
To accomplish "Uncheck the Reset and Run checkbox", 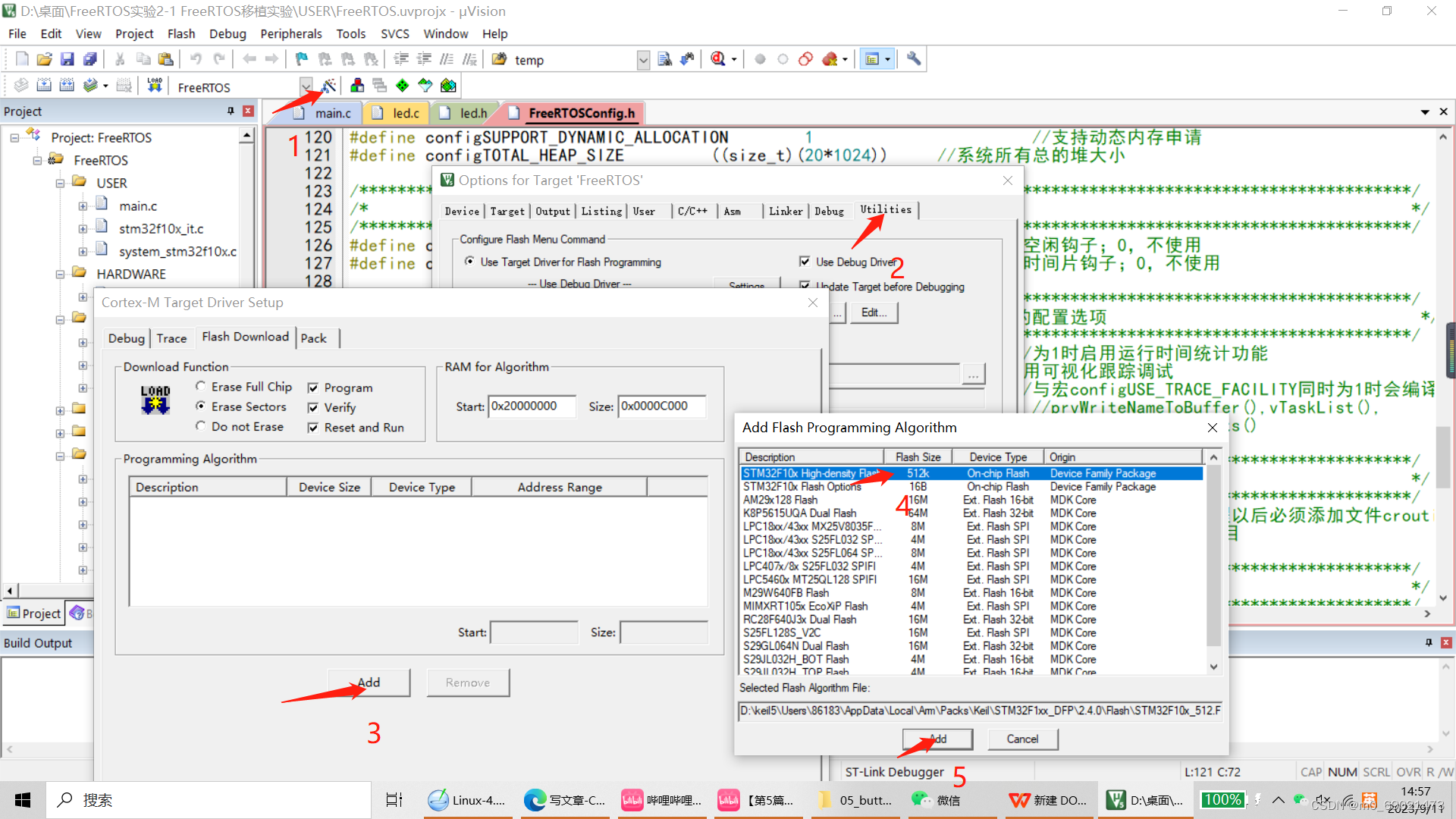I will pyautogui.click(x=312, y=428).
